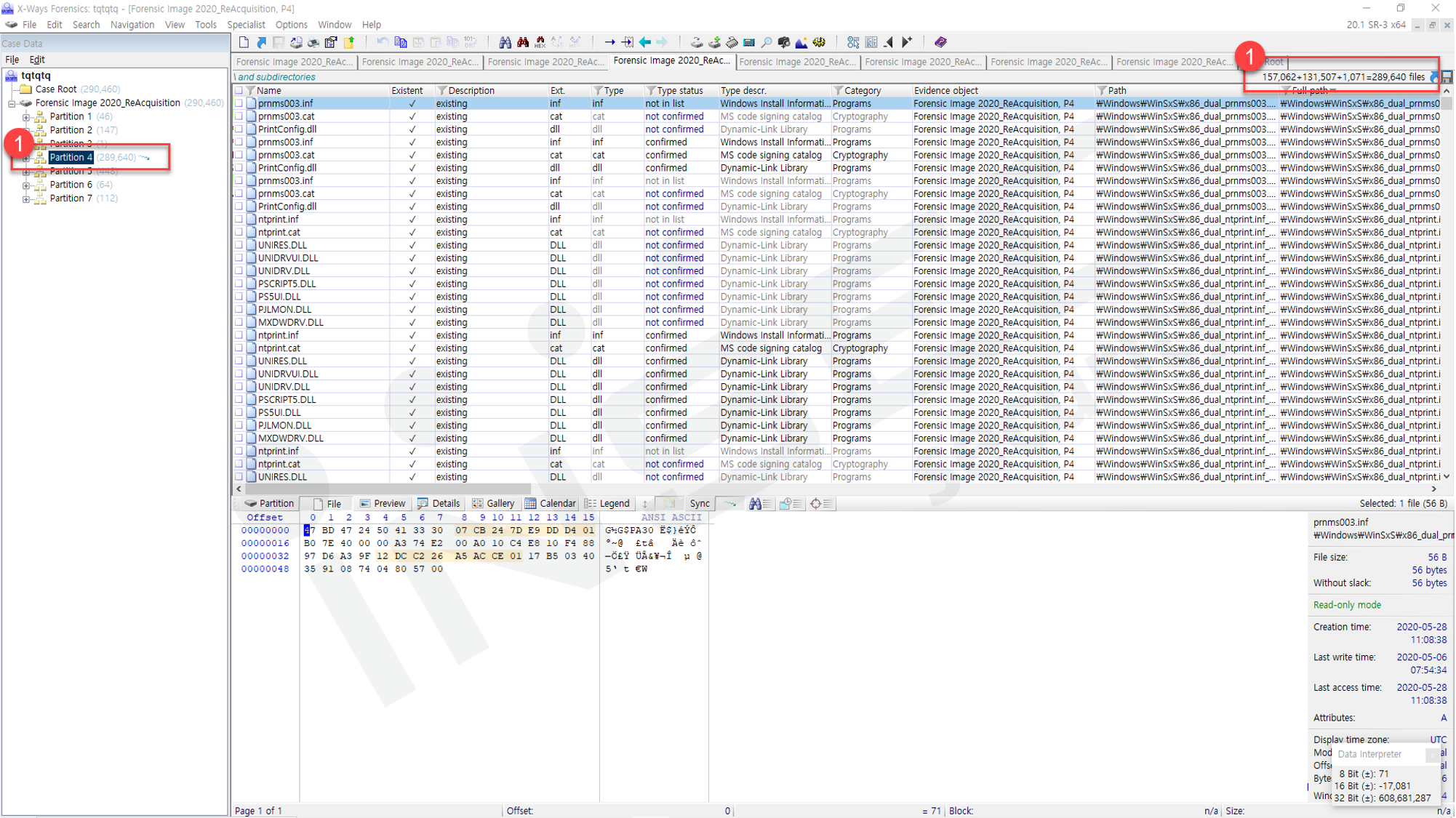The image size is (1456, 818).
Task: Click the blue binoculars Find Text icon
Action: (x=505, y=42)
